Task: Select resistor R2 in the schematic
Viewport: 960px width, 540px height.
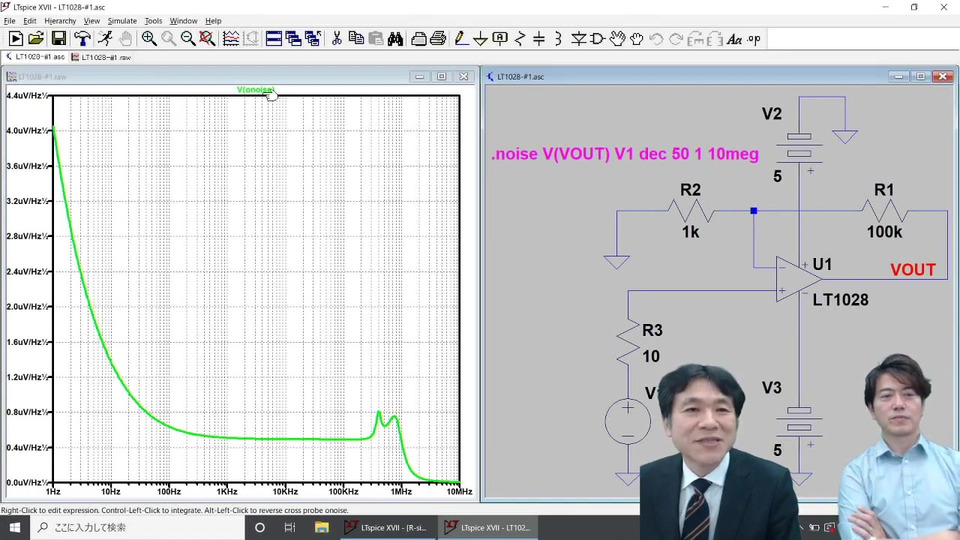Action: [x=691, y=211]
